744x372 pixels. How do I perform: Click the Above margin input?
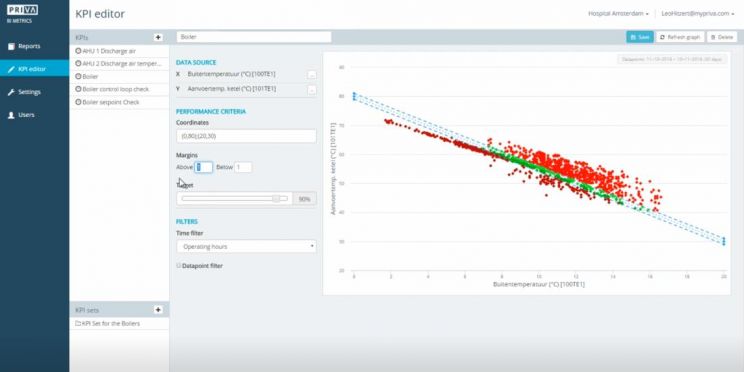203,167
